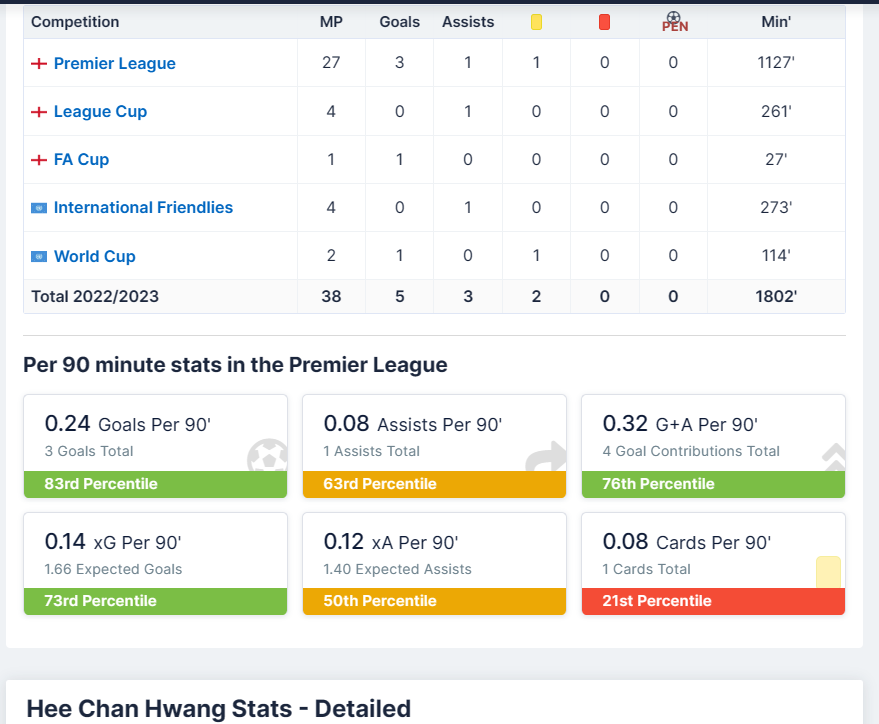Click the yellow card column header icon

tap(536, 22)
